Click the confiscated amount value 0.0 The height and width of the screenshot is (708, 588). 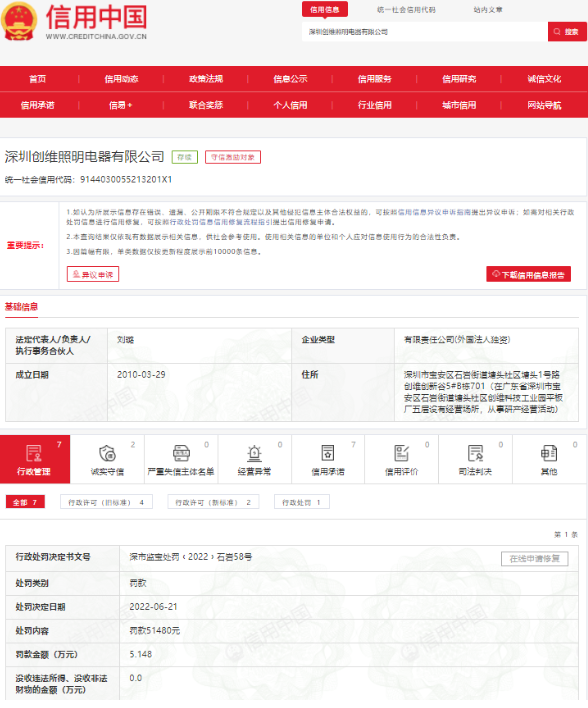tap(135, 678)
